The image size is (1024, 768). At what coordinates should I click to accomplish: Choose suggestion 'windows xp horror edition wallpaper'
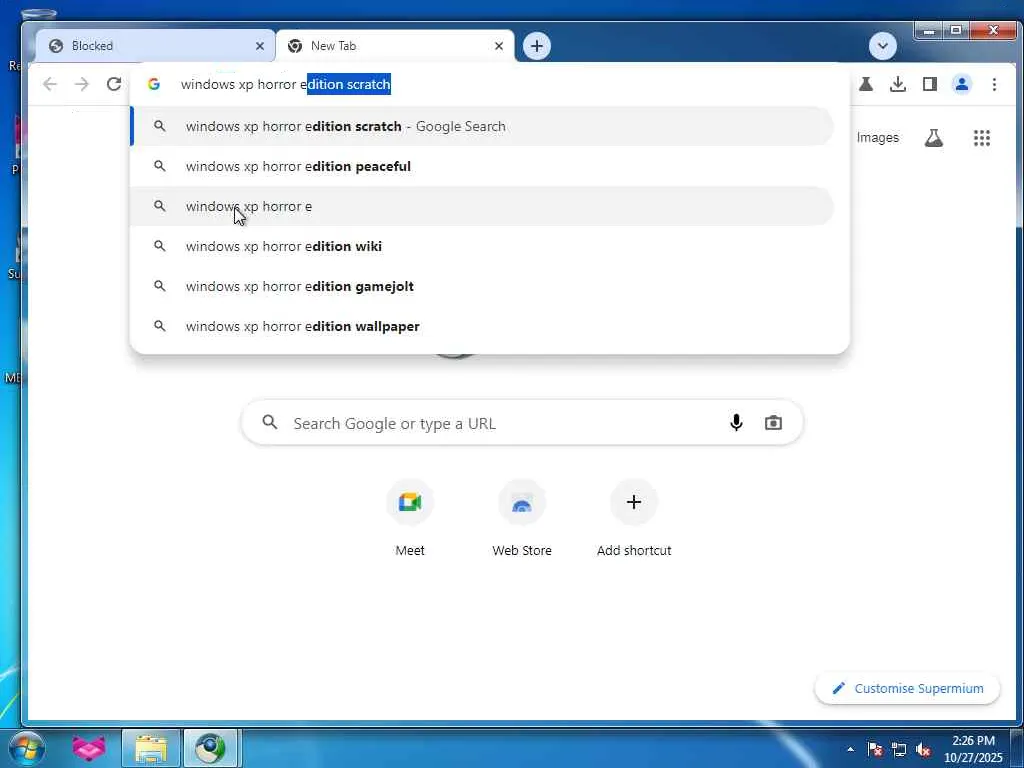click(x=482, y=326)
